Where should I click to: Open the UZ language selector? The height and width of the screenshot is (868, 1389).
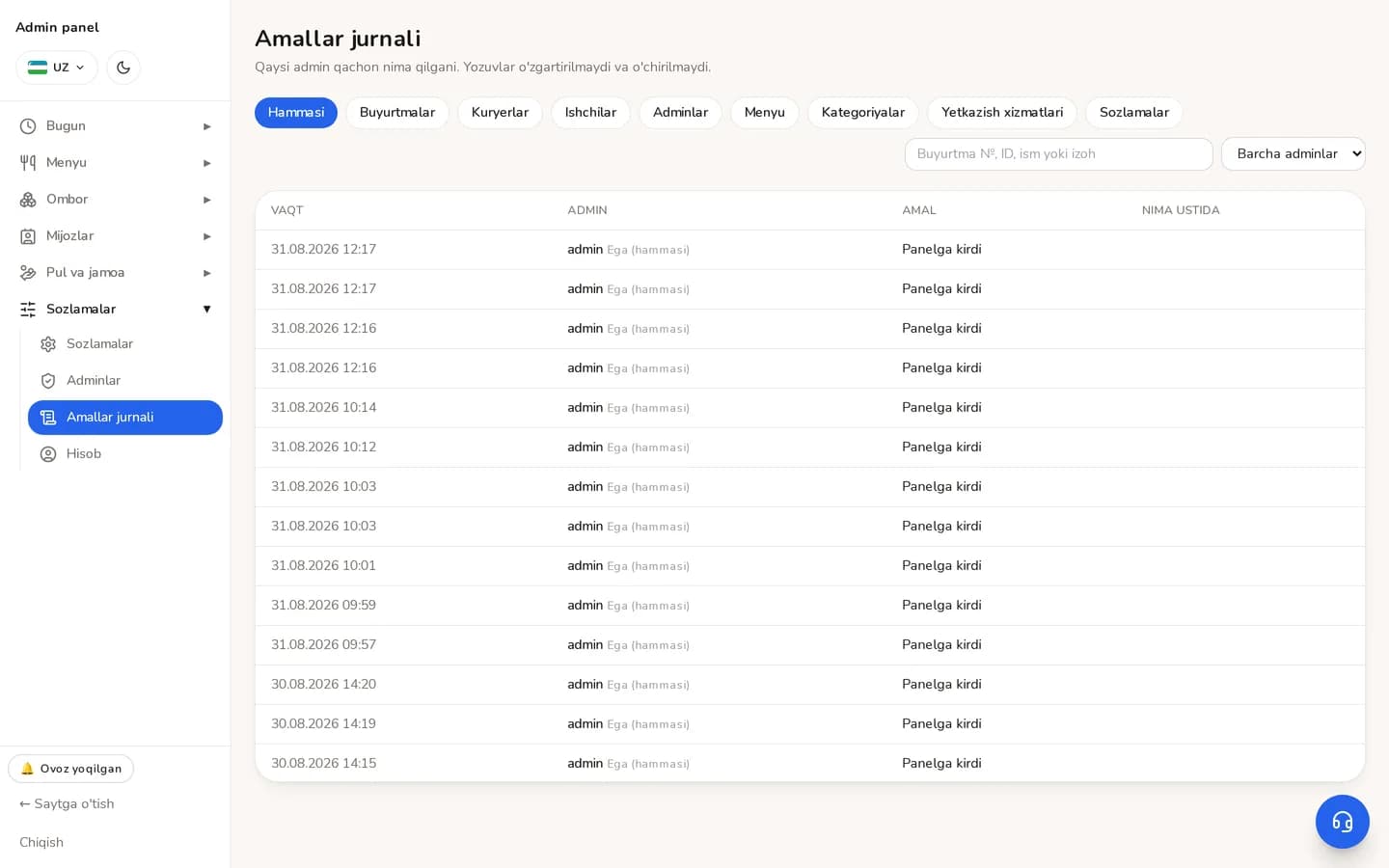57,68
